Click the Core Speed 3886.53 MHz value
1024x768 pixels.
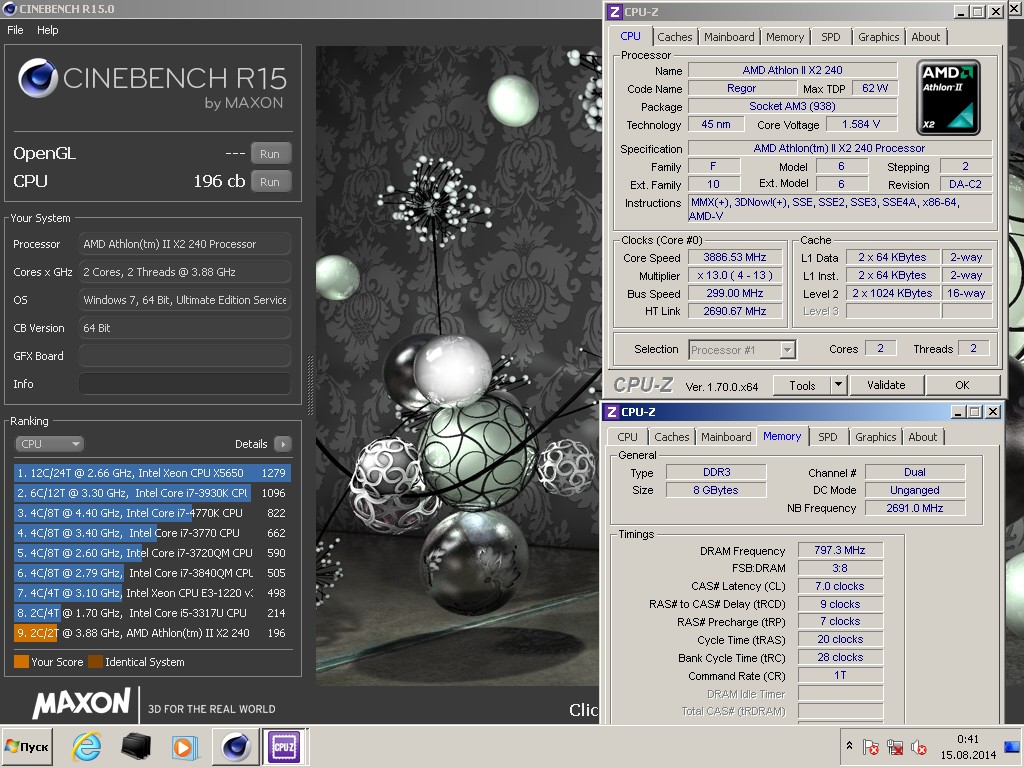(x=735, y=257)
